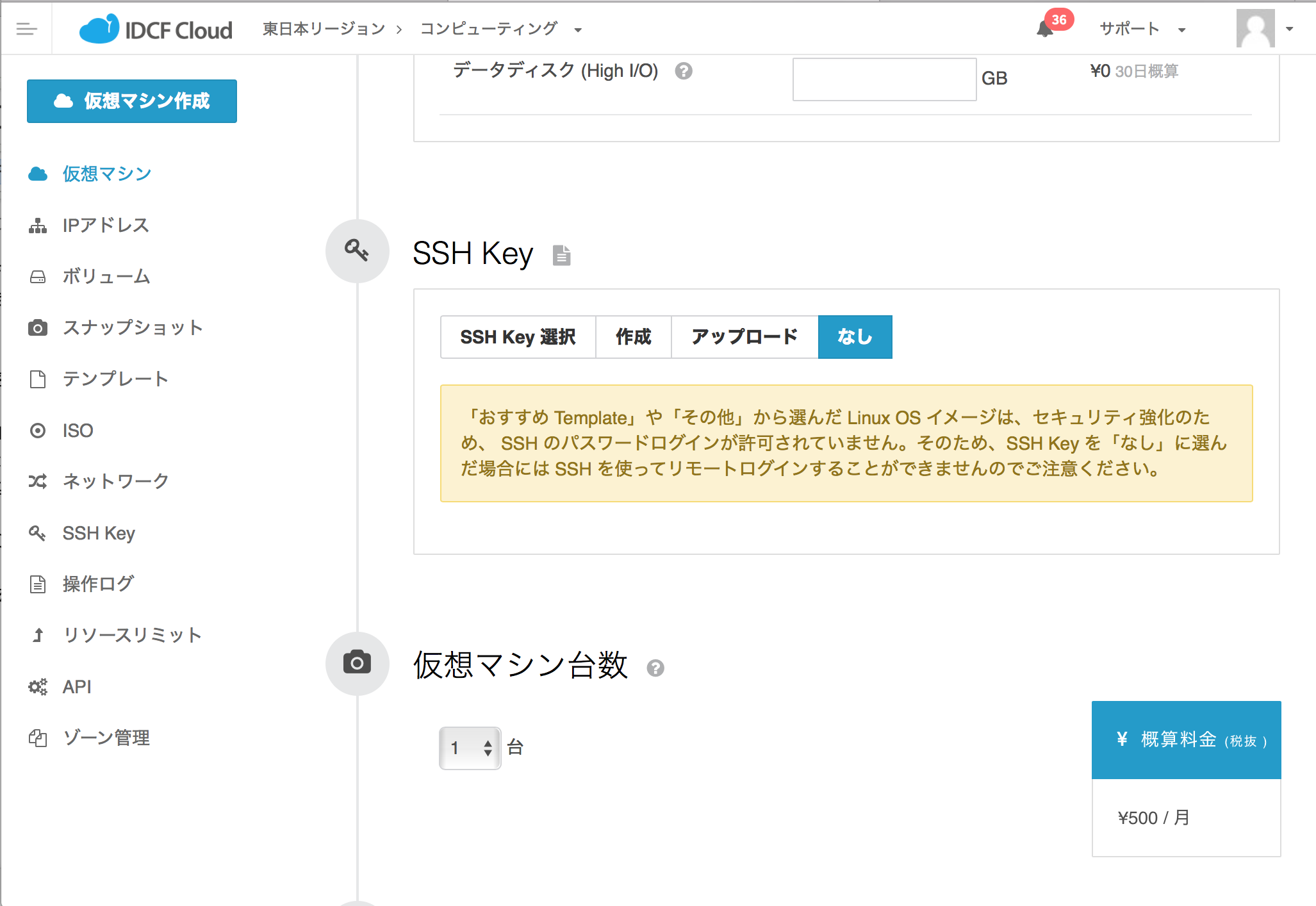Click the ネットワーク shuffle icon
This screenshot has height=906, width=1316.
38,481
